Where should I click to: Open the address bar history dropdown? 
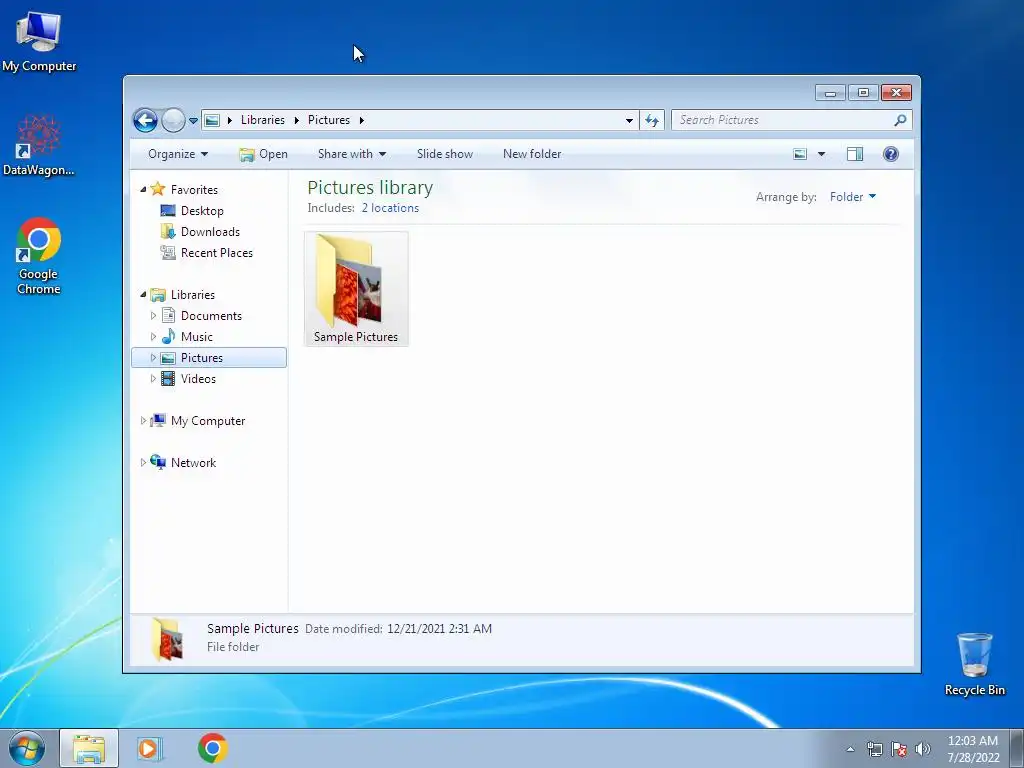pos(629,120)
